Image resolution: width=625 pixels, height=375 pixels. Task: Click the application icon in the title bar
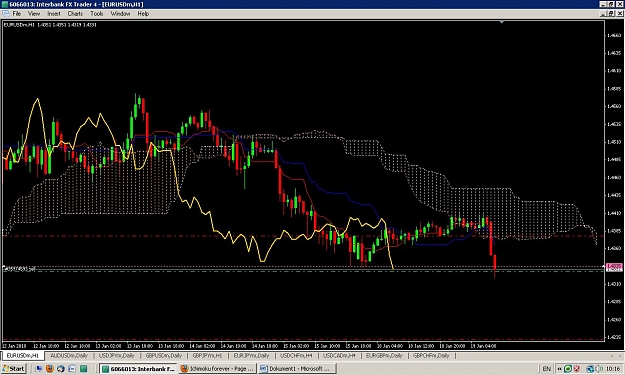coord(4,4)
